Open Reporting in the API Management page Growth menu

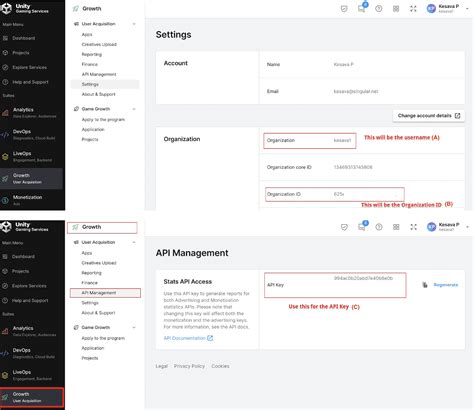click(x=91, y=273)
